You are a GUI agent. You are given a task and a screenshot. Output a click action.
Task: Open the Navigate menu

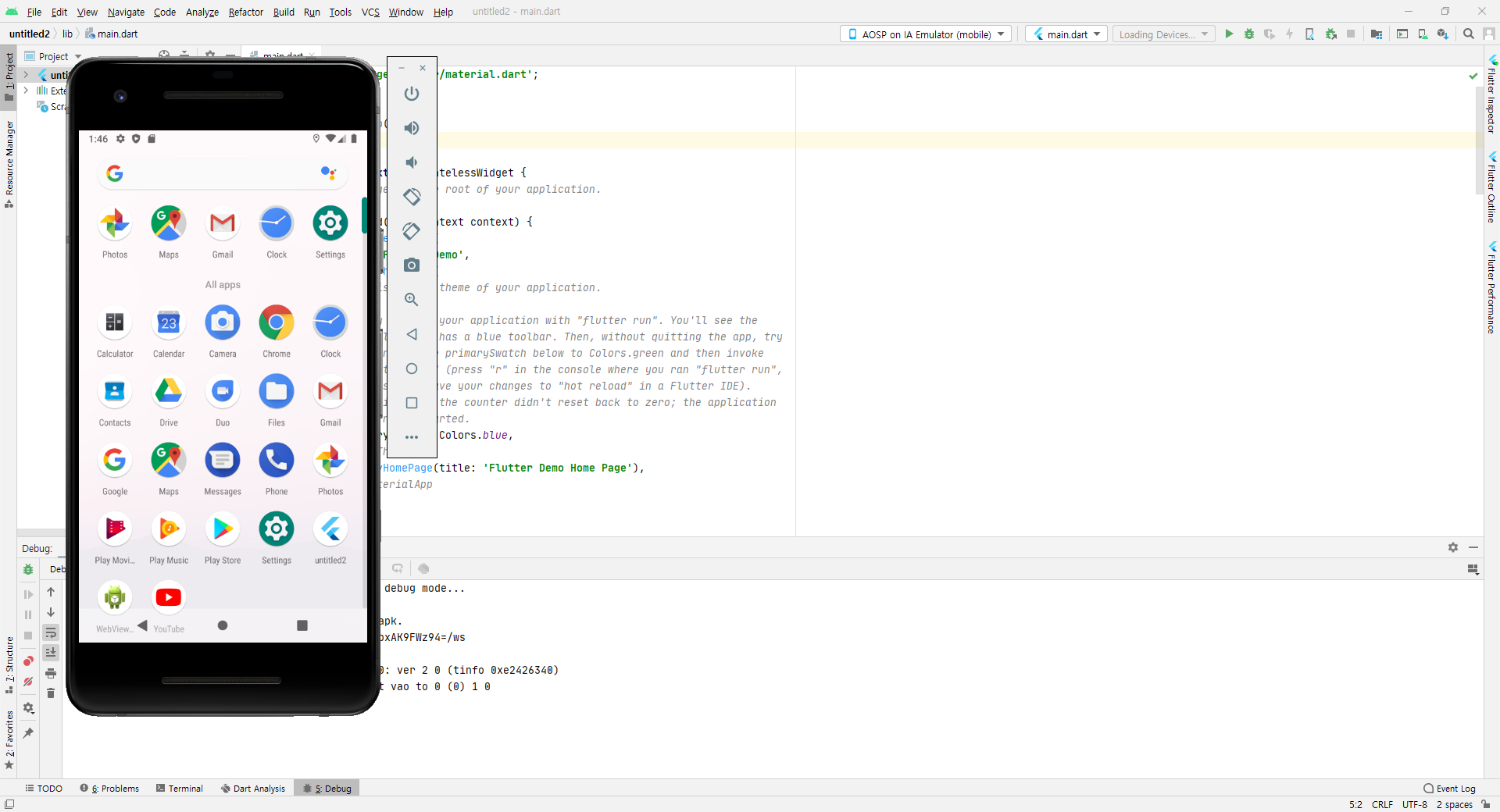tap(126, 12)
